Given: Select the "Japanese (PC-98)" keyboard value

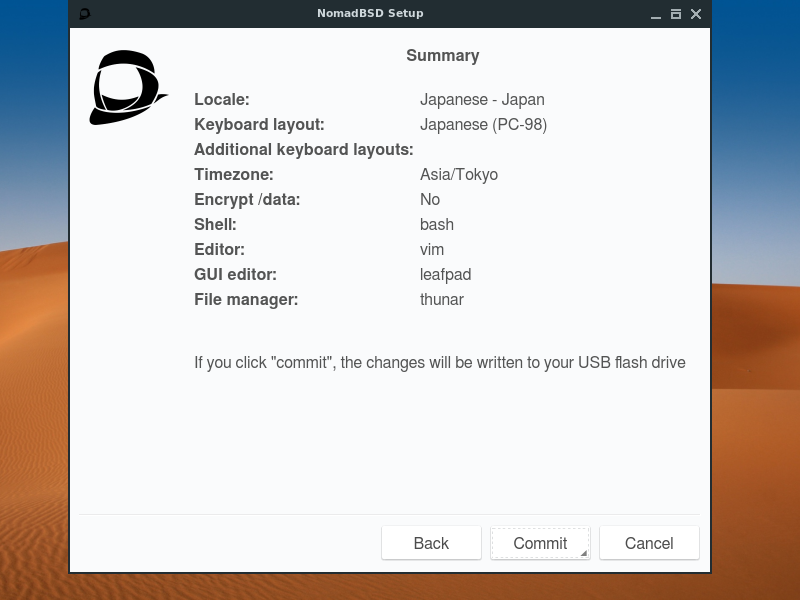Looking at the screenshot, I should [484, 124].
